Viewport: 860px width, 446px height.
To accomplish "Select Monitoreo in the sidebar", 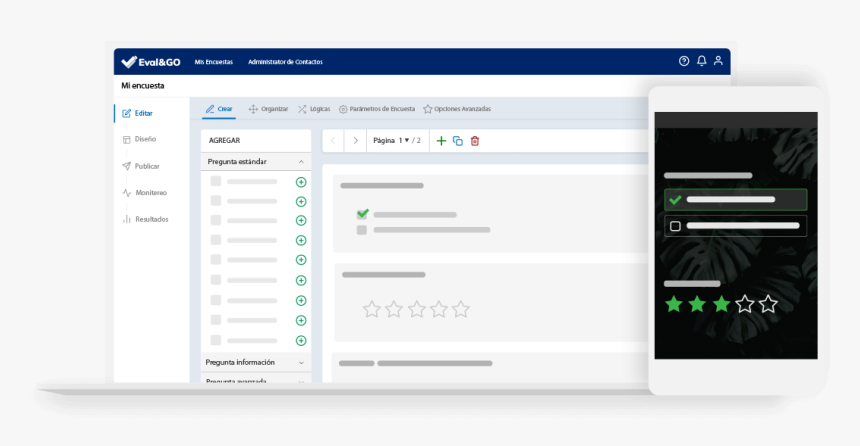I will click(144, 193).
